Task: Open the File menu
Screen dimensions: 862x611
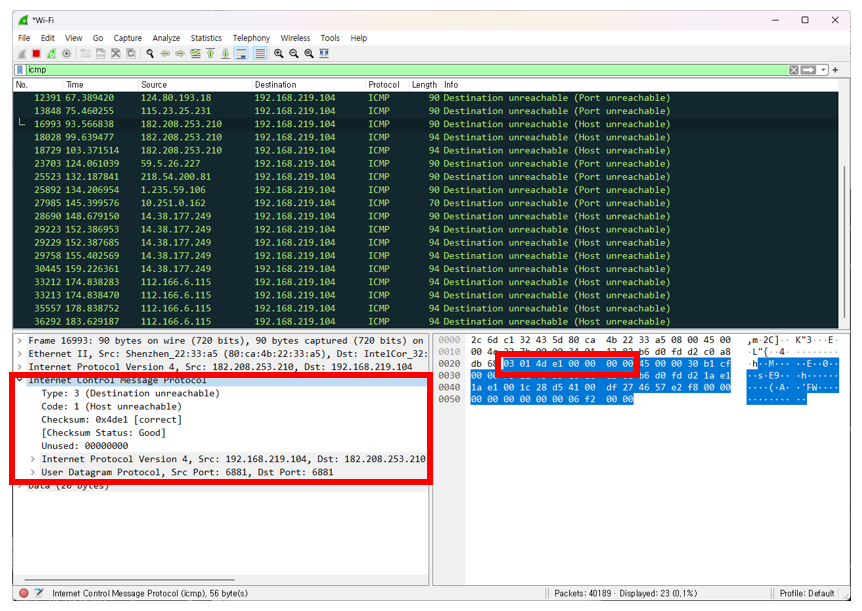Action: (x=24, y=38)
